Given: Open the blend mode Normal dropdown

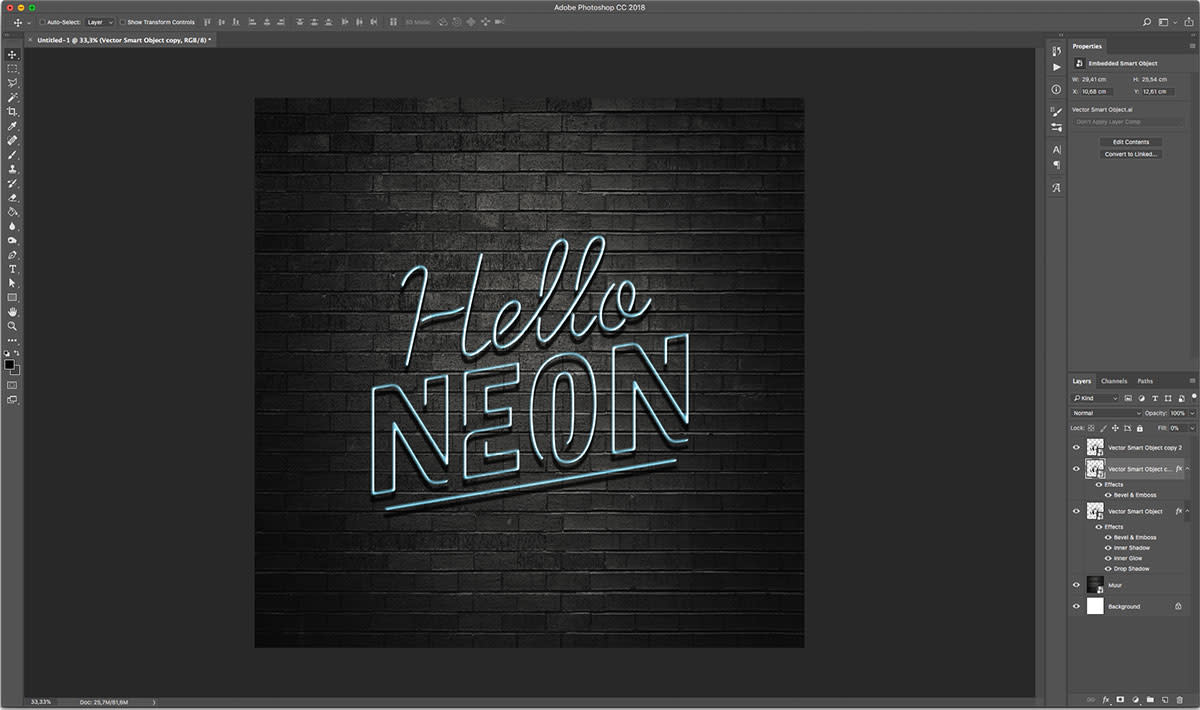Looking at the screenshot, I should (x=1106, y=413).
